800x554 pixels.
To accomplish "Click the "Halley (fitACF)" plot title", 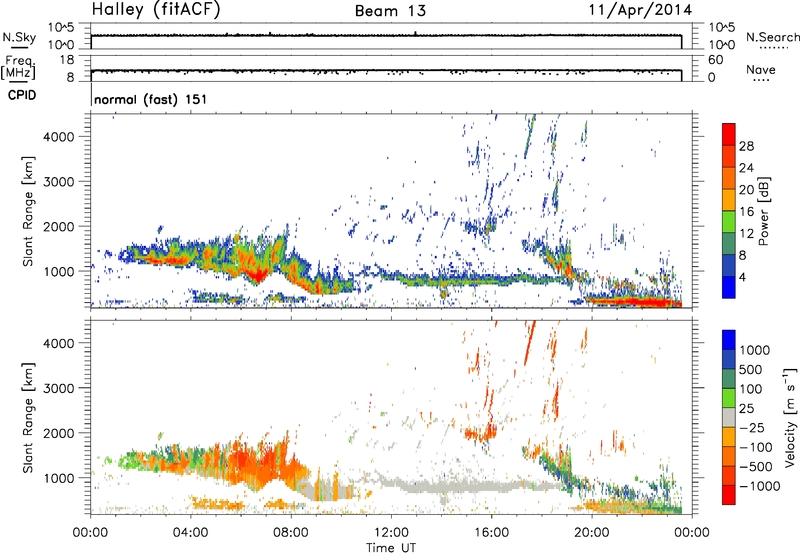I will click(x=156, y=10).
